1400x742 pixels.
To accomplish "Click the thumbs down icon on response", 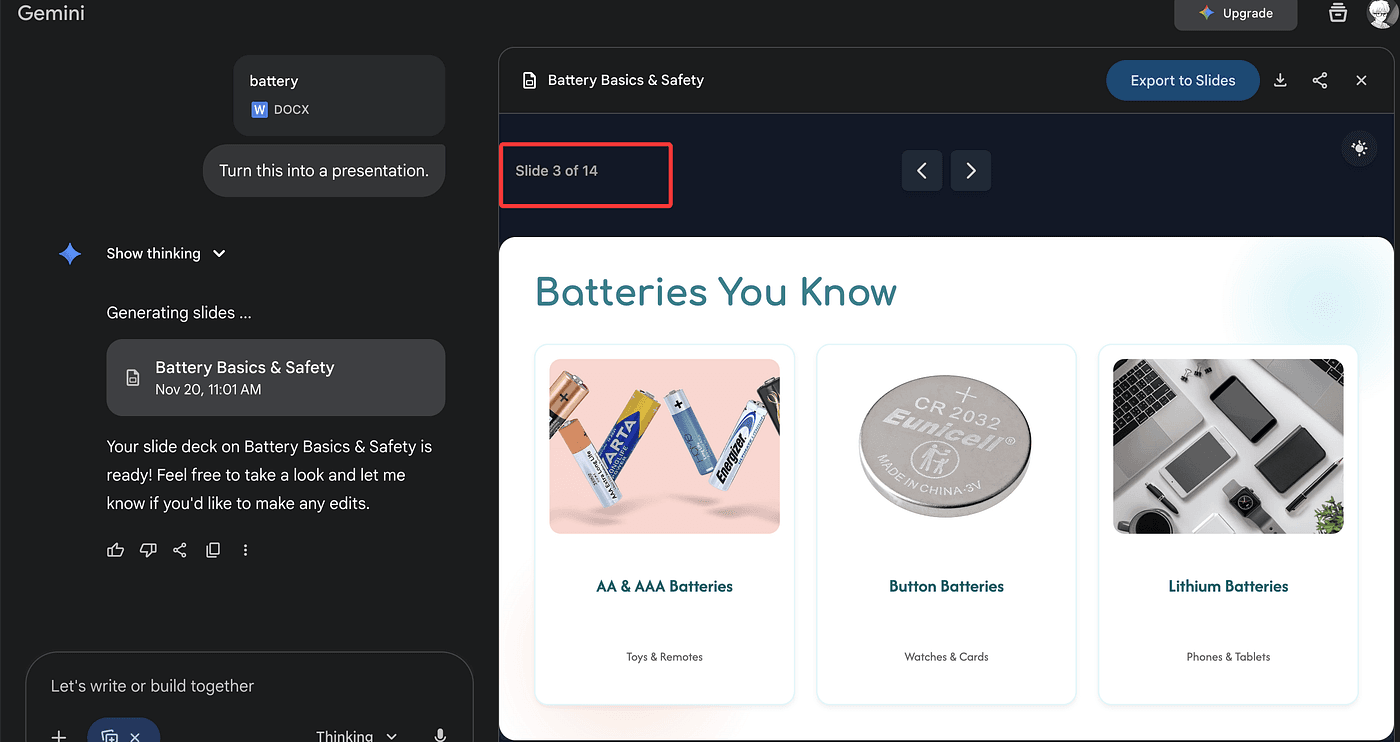I will [148, 550].
